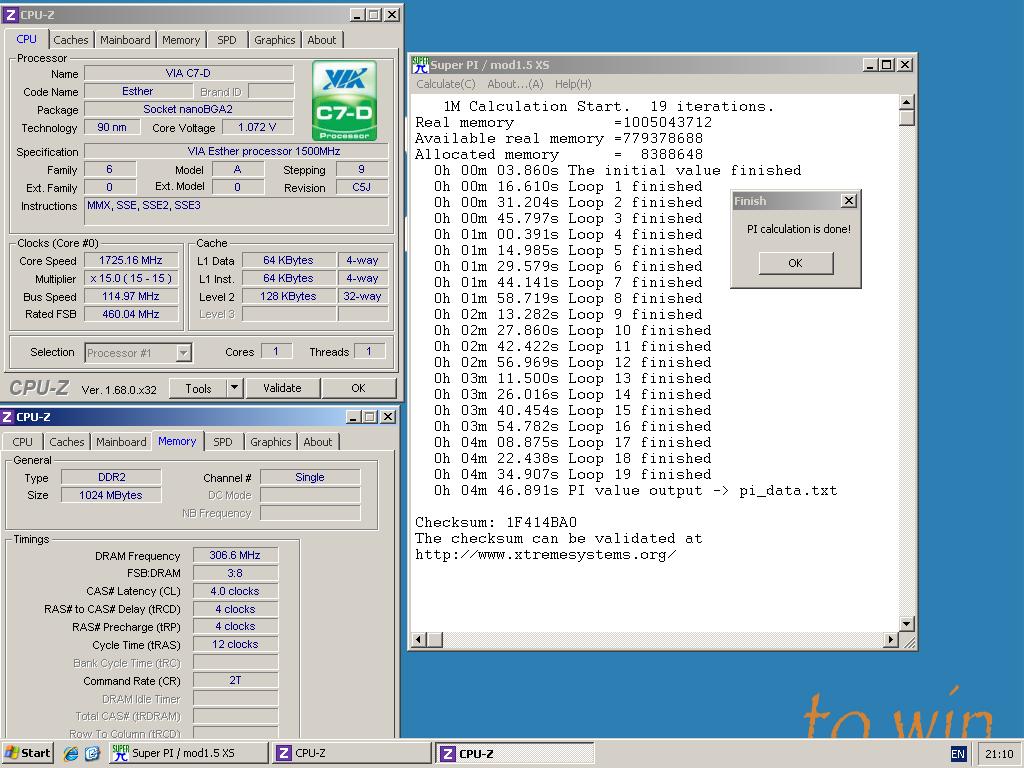The image size is (1024, 768).
Task: Click the Bus Speed 114.97 MHz value
Action: 131,296
